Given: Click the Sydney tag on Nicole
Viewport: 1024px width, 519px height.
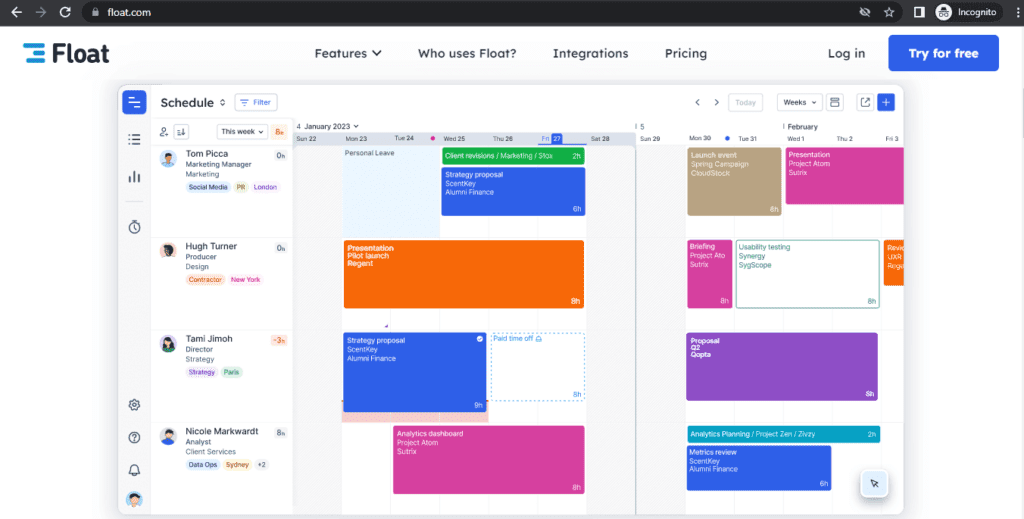Looking at the screenshot, I should tap(237, 465).
